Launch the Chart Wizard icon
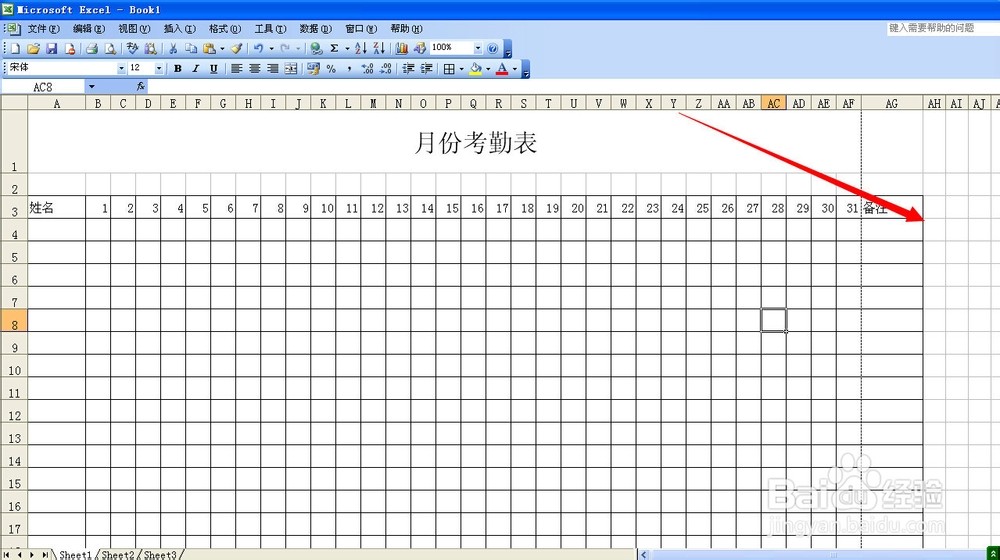 point(401,48)
